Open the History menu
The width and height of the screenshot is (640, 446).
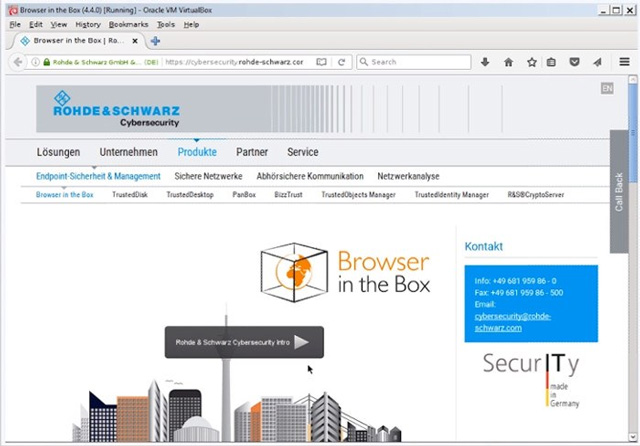(88, 24)
